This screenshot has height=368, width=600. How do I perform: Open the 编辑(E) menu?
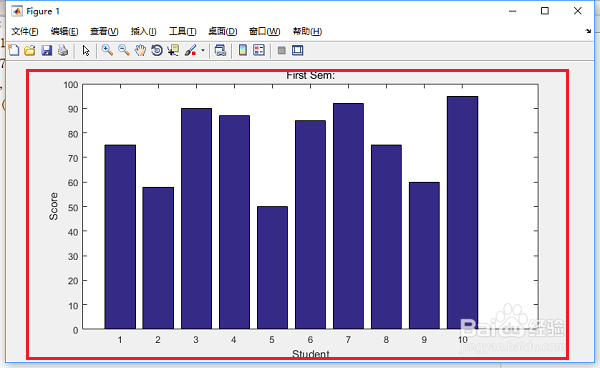[65, 31]
